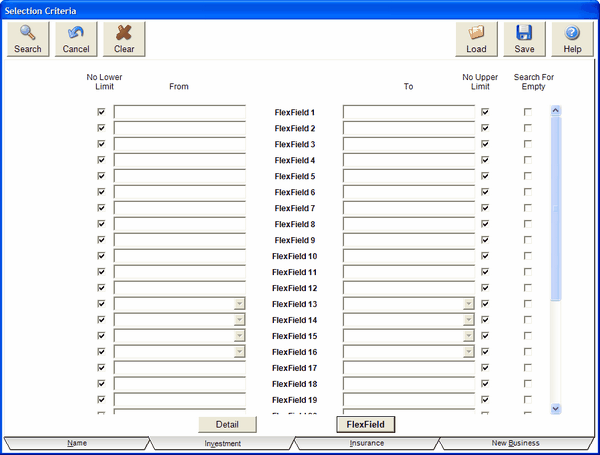600x455 pixels.
Task: Check Search For Empty for FlexField 19
Action: pos(528,400)
